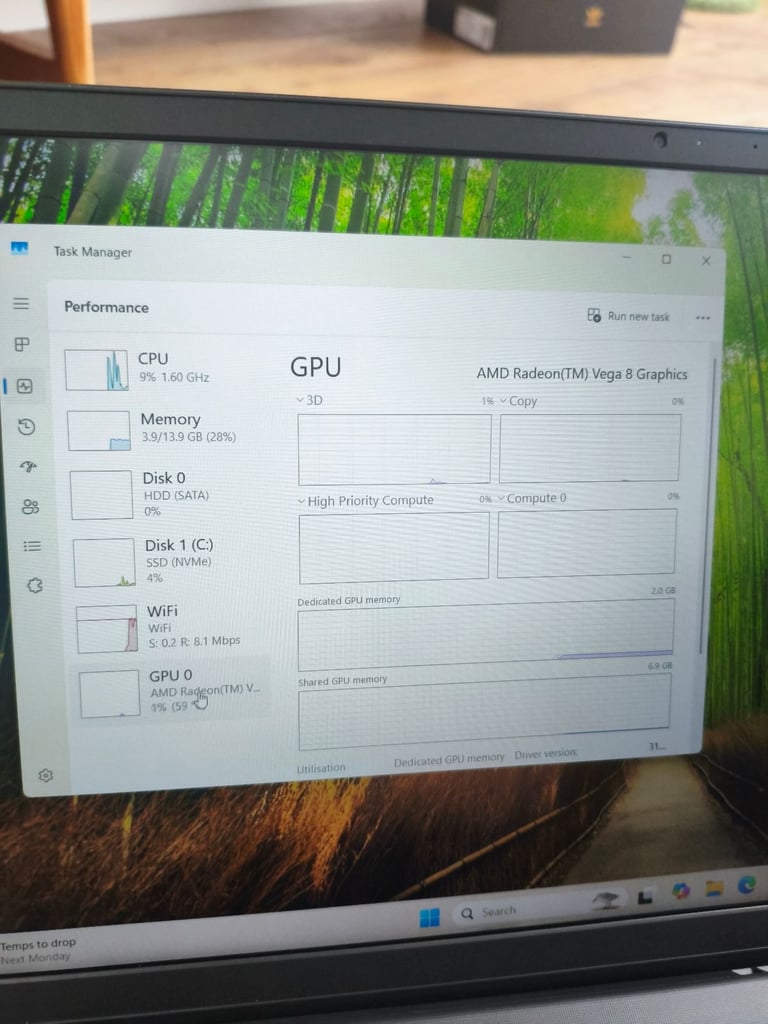Click the WiFi S: 0.2 R: 8.1 Mbps value
768x1024 pixels.
[195, 642]
